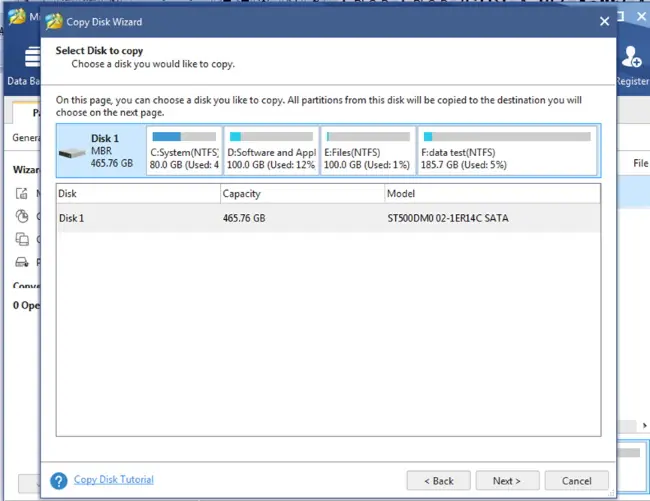Click the blue help question mark icon
This screenshot has height=501, width=650.
click(x=59, y=481)
